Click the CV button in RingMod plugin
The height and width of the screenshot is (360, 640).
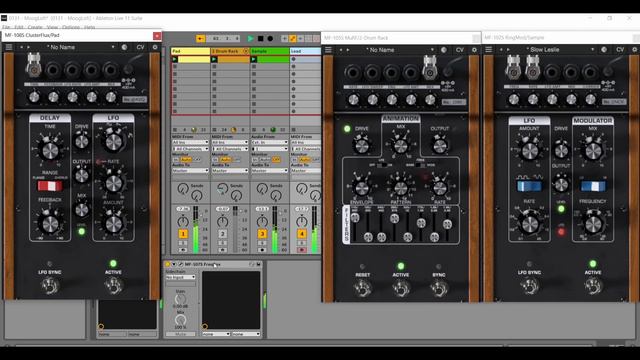pos(620,50)
